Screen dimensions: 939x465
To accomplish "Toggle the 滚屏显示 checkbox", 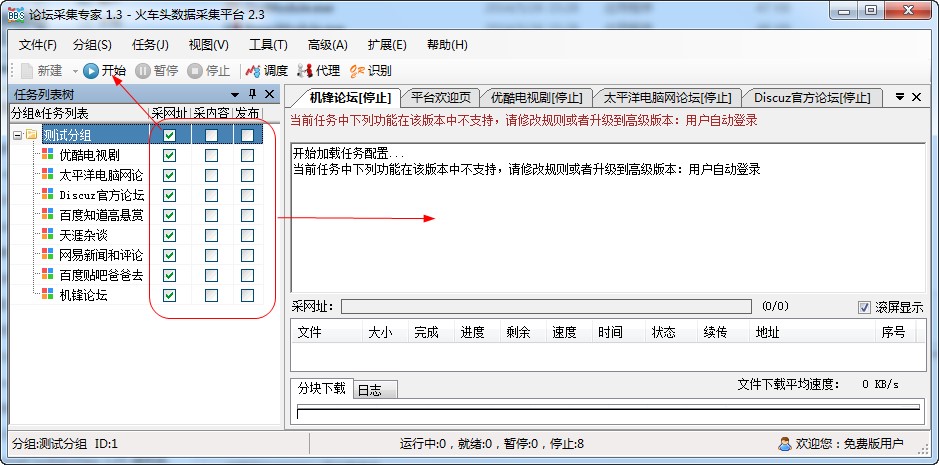I will 864,307.
